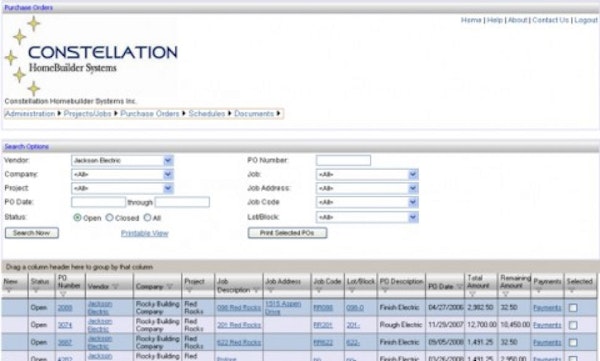Expand the Project dropdown
The image size is (600, 361).
[122, 188]
